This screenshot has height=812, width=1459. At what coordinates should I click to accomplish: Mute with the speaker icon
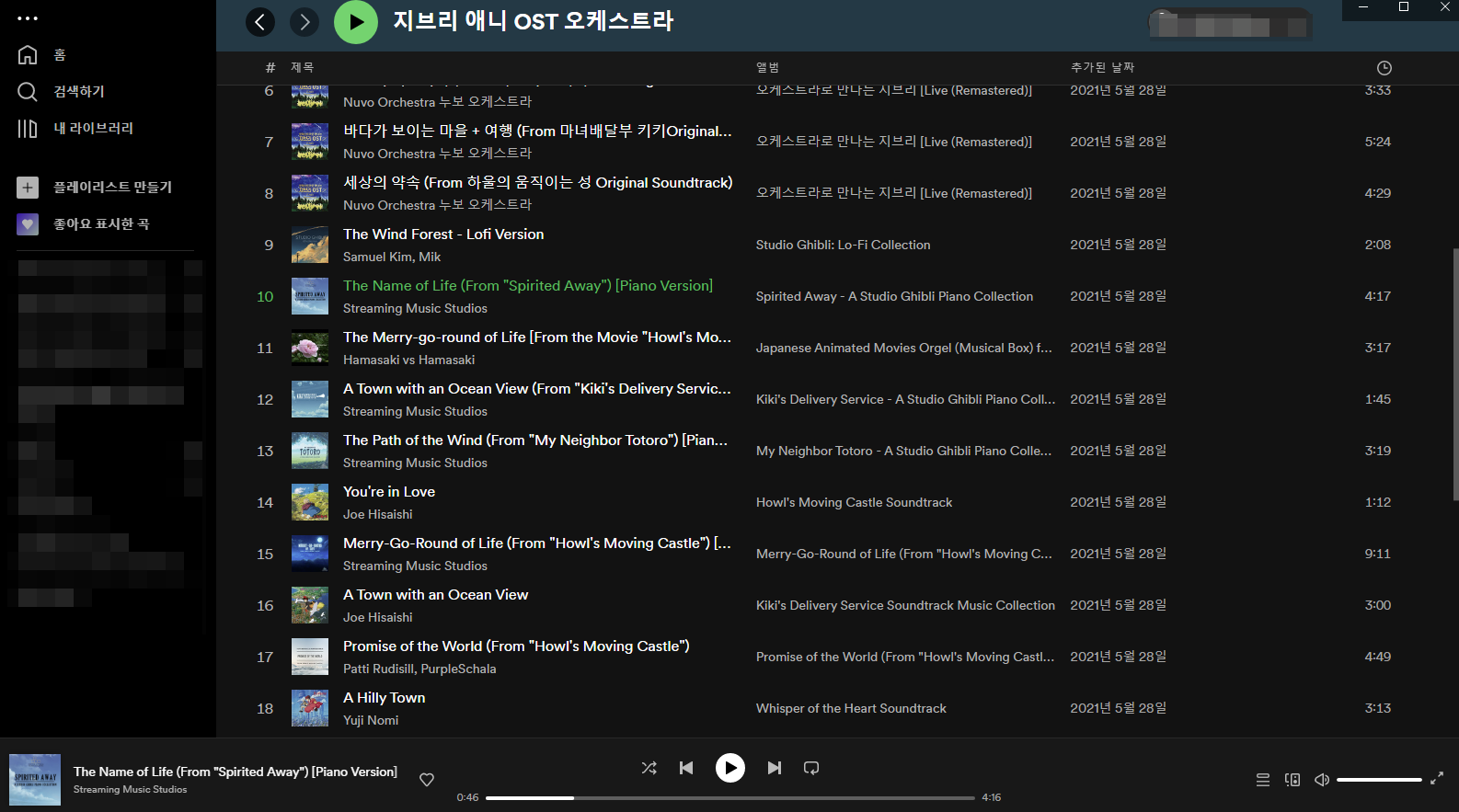1322,780
